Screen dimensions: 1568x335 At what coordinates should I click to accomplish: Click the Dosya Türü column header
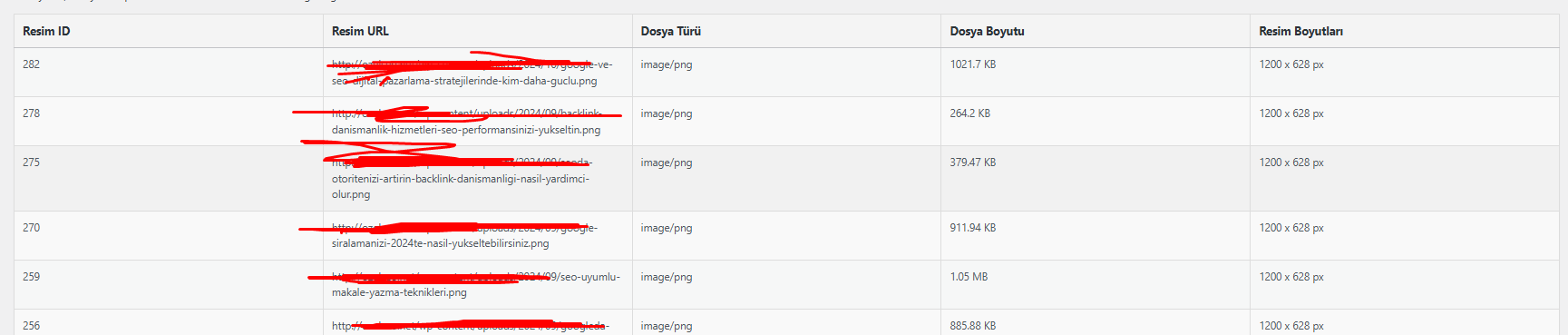point(670,31)
